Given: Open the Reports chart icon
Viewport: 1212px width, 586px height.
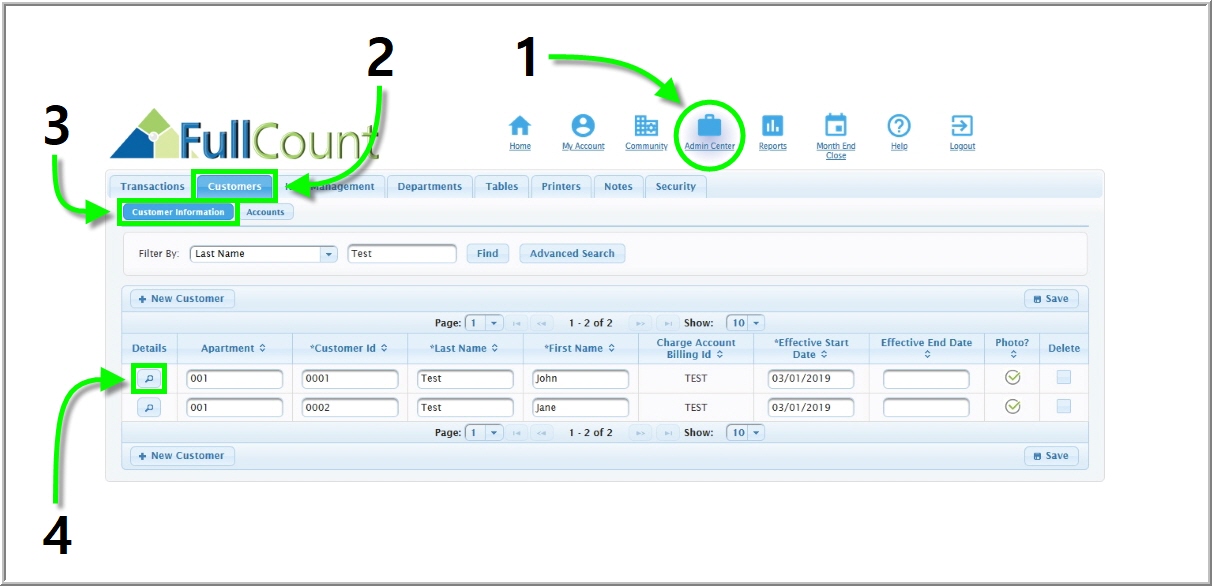Looking at the screenshot, I should (772, 126).
